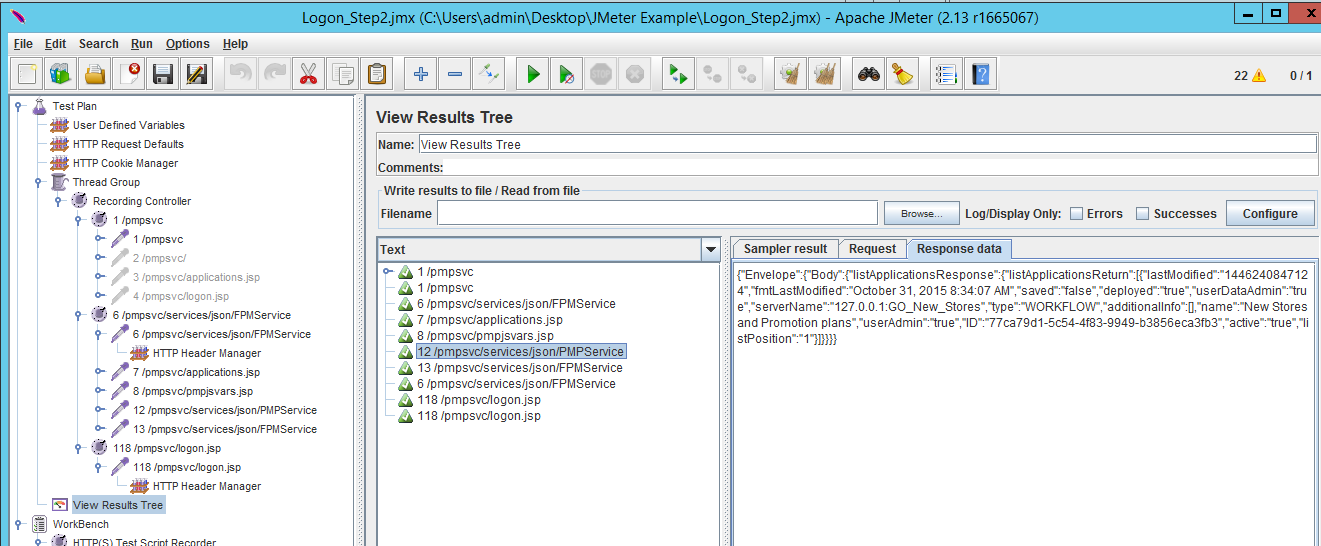Viewport: 1321px width, 546px height.
Task: Click the Name field containing View Results Tree
Action: click(x=867, y=144)
